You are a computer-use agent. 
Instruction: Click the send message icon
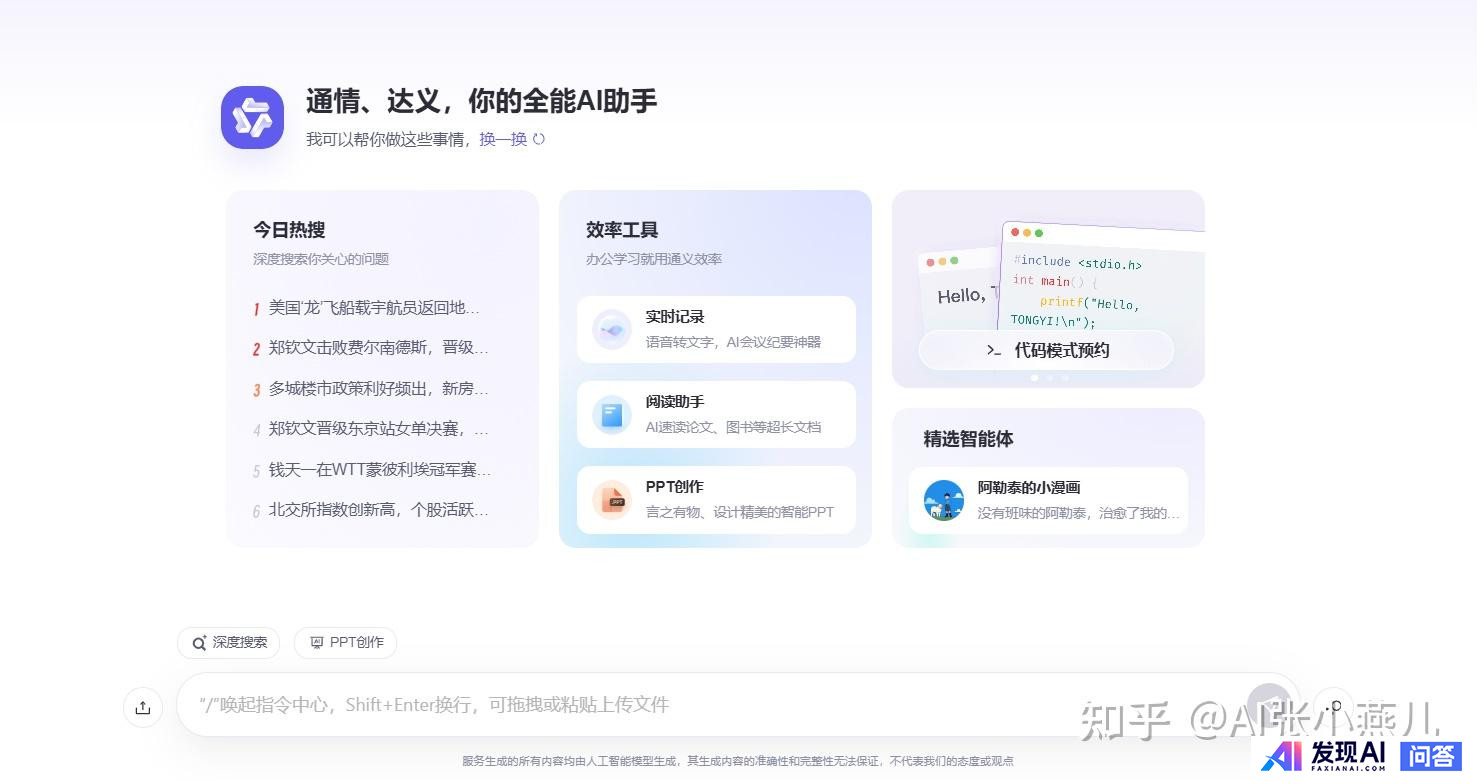1269,704
